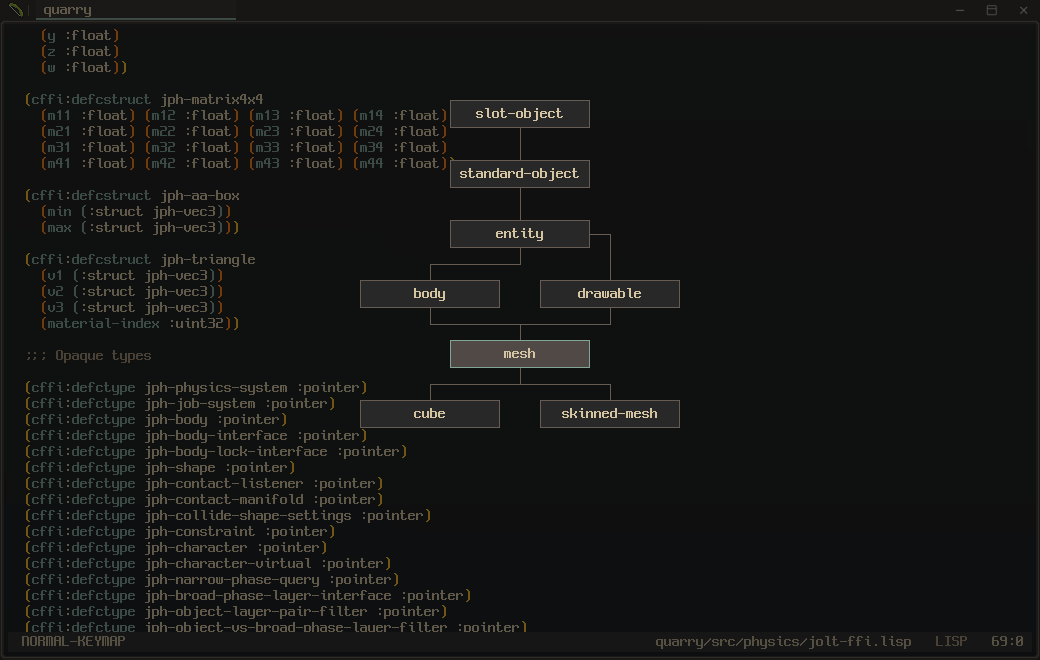
Task: Click the body class node
Action: click(x=429, y=294)
